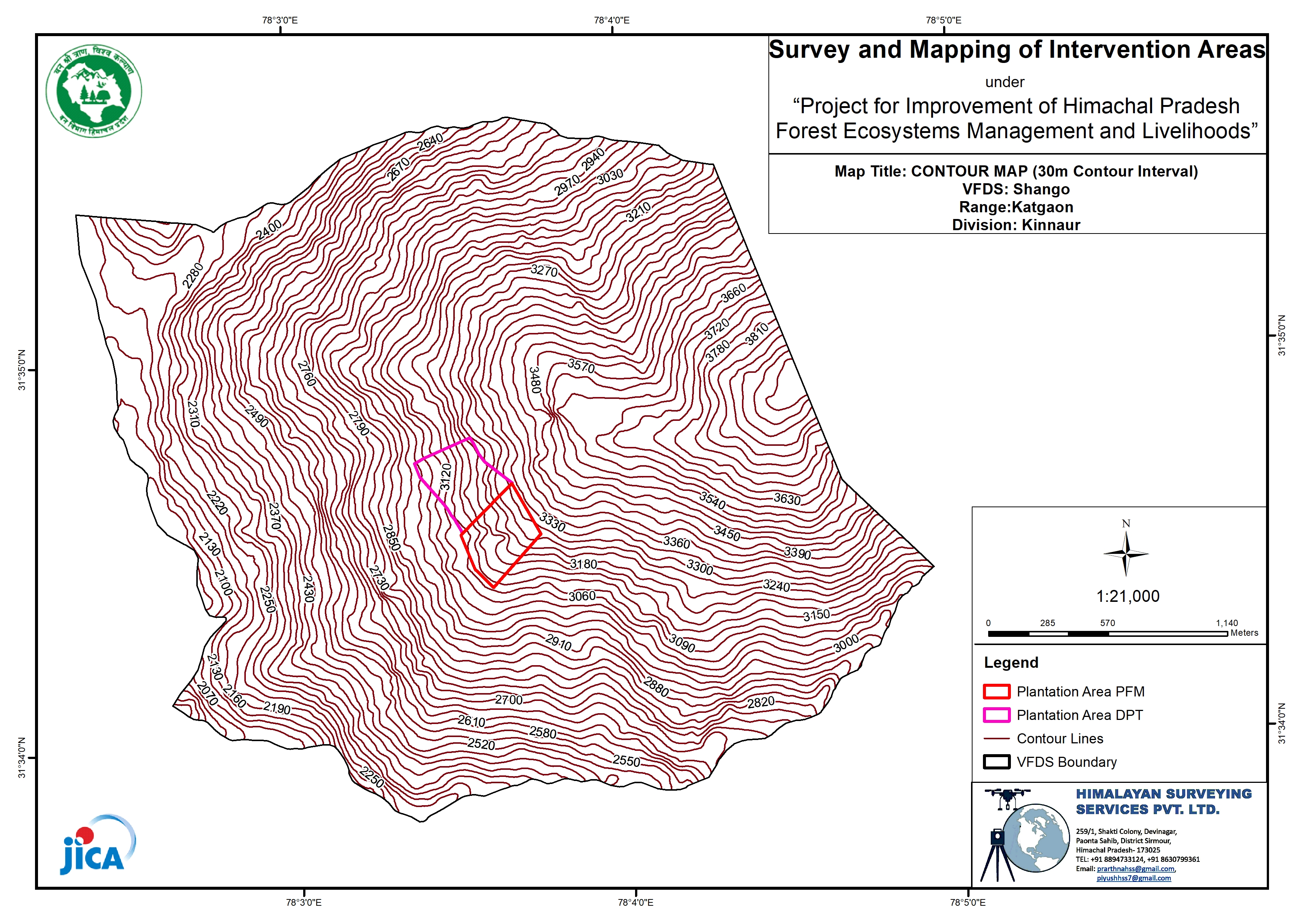Click the 3000 contour label
1307x924 pixels.
point(846,643)
